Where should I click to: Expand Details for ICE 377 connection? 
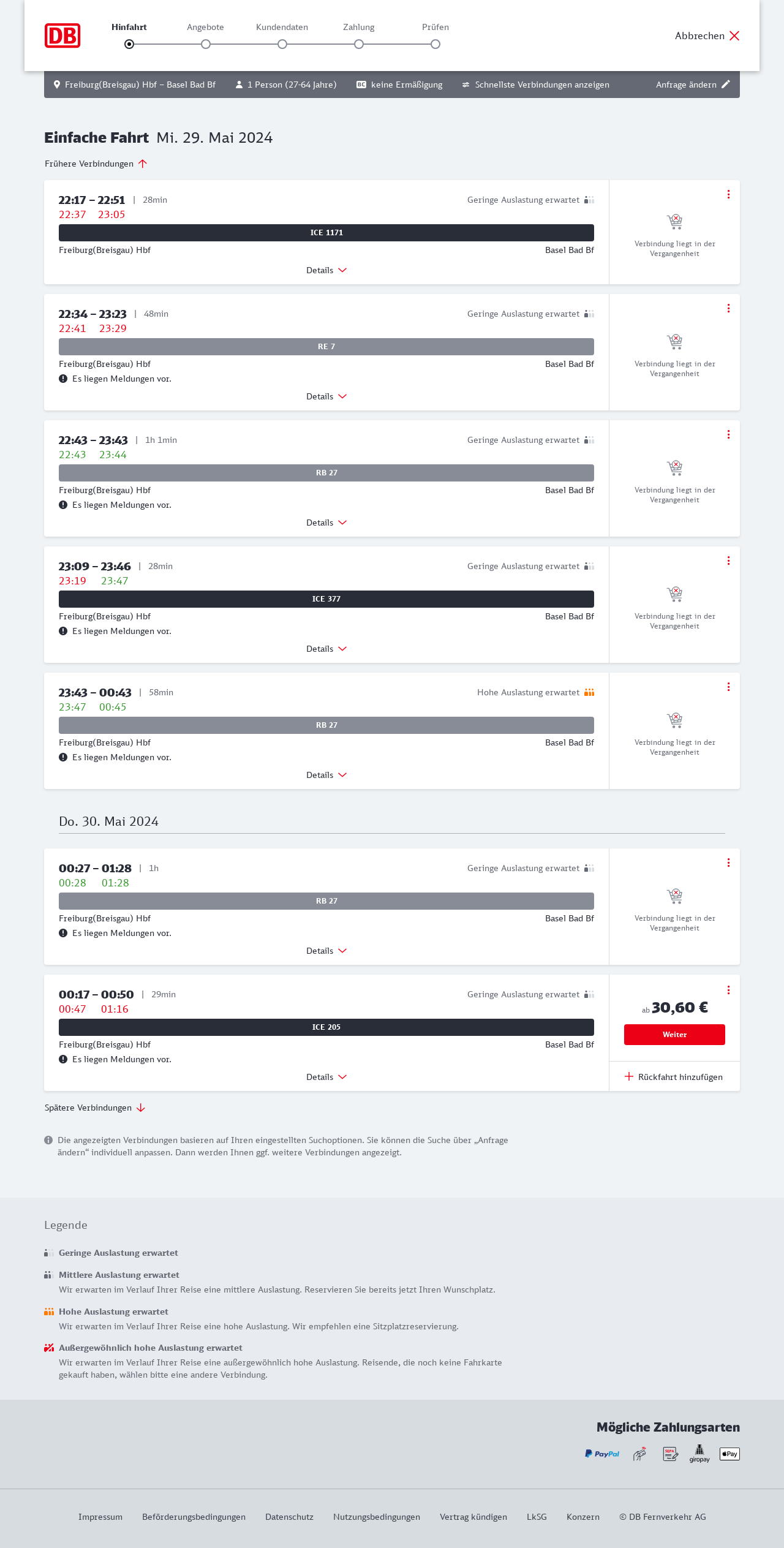[x=326, y=649]
